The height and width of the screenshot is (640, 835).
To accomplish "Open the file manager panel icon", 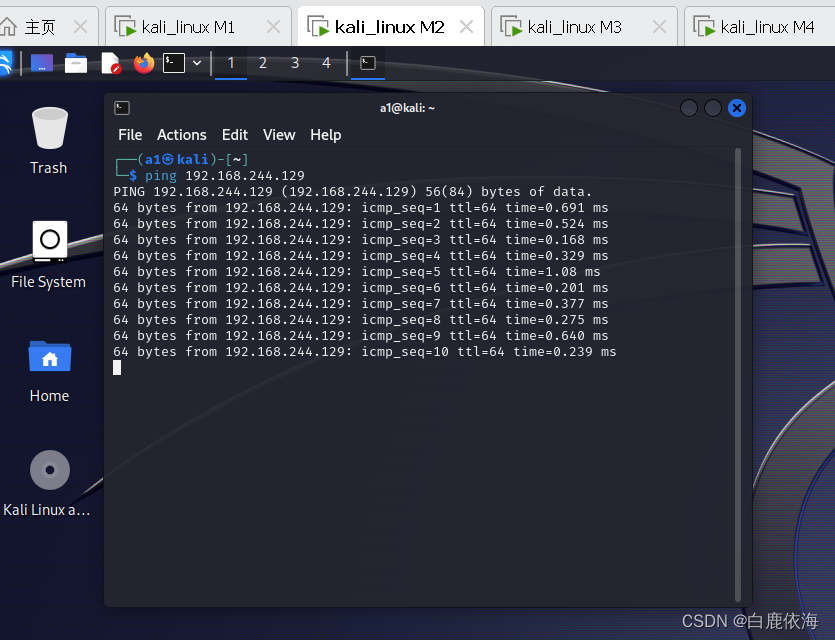I will (x=76, y=63).
